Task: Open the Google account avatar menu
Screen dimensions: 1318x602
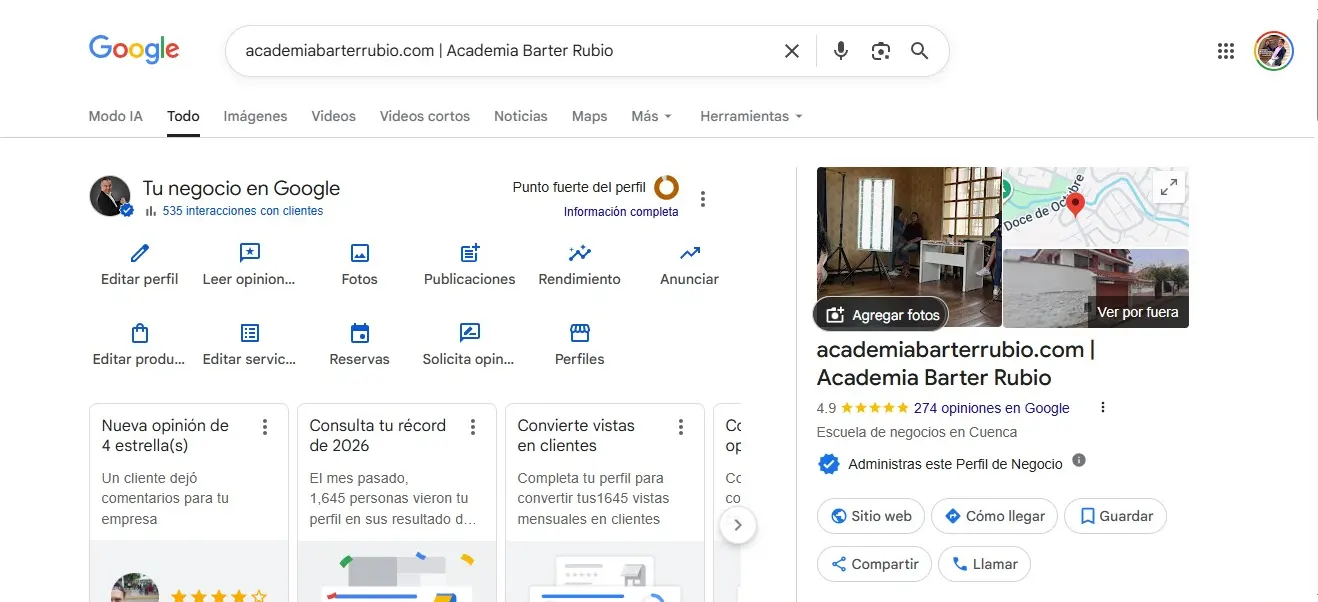Action: [1274, 51]
